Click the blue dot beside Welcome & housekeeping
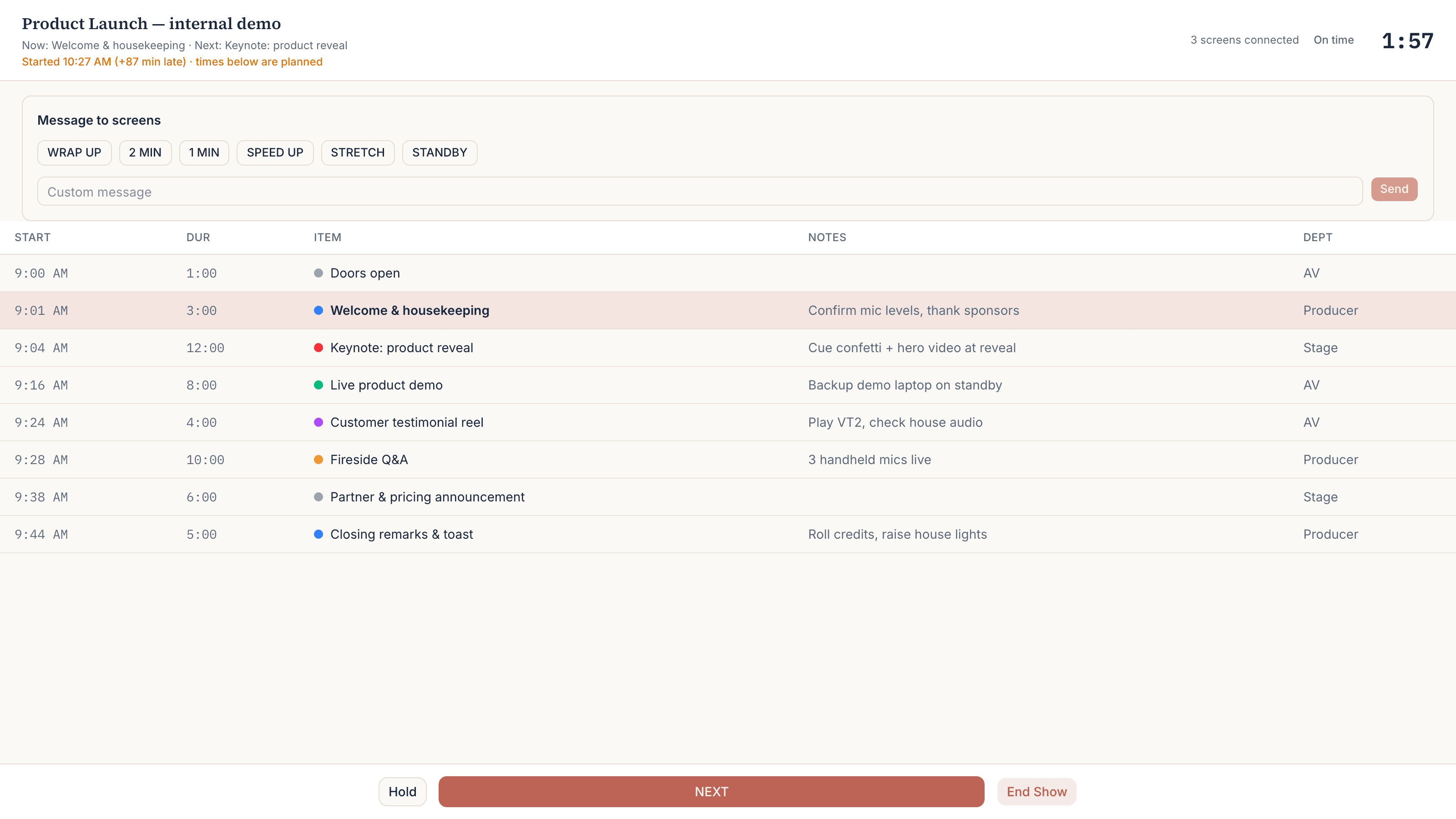Screen dimensions: 1456x819 click(318, 310)
